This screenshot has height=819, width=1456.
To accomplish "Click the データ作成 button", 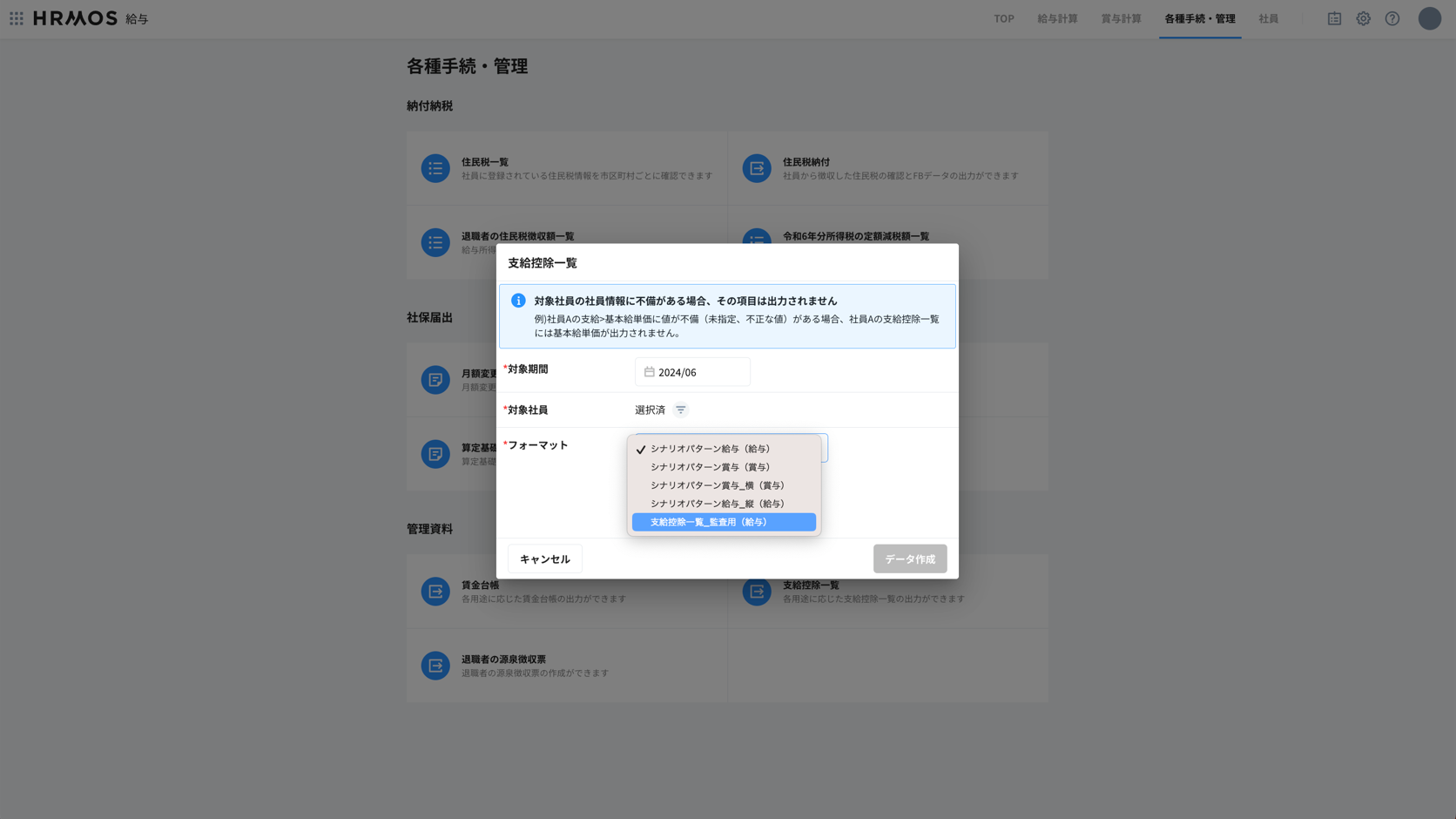I will (x=909, y=559).
